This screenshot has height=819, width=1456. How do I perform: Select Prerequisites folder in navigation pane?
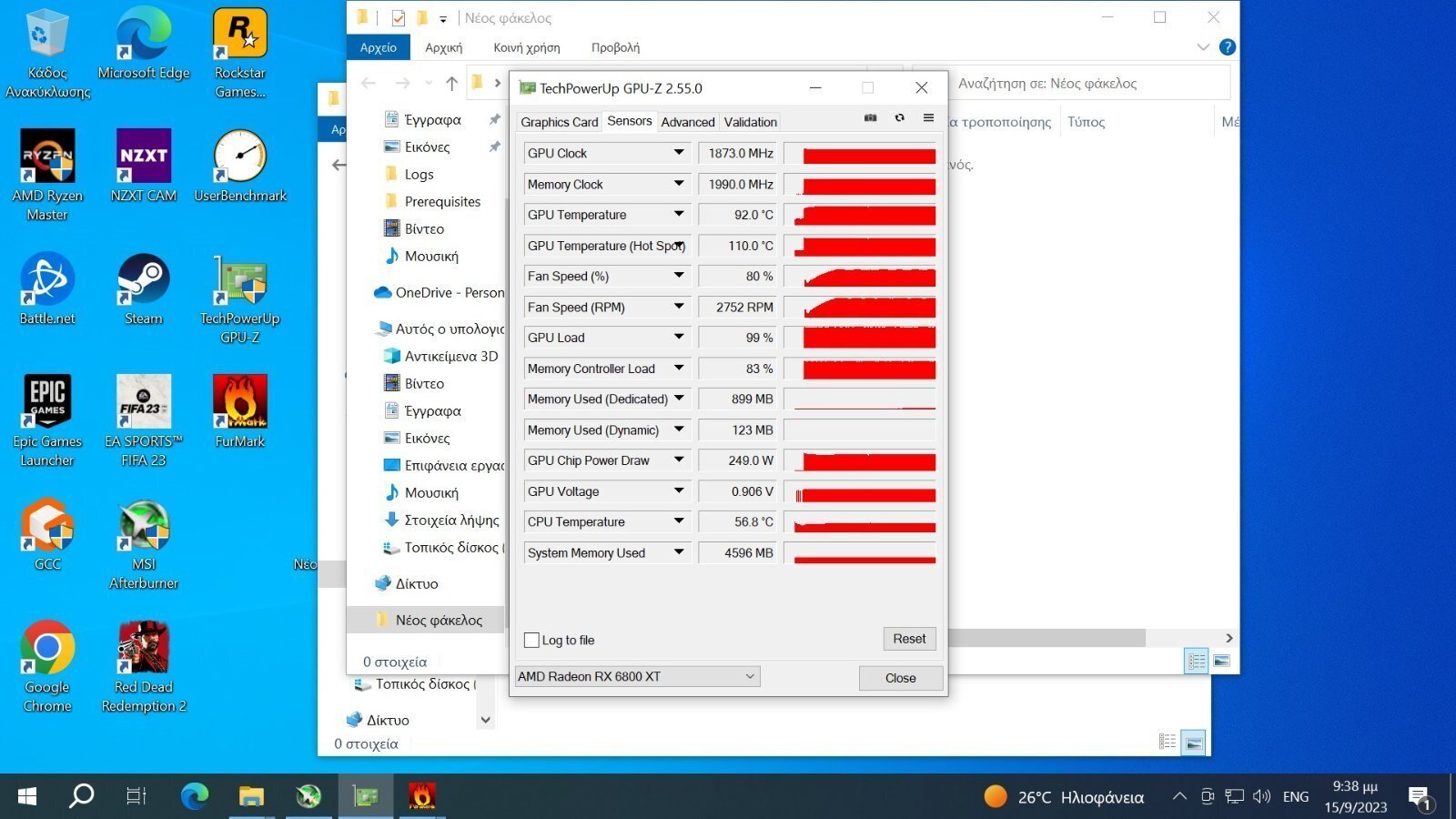(x=442, y=201)
